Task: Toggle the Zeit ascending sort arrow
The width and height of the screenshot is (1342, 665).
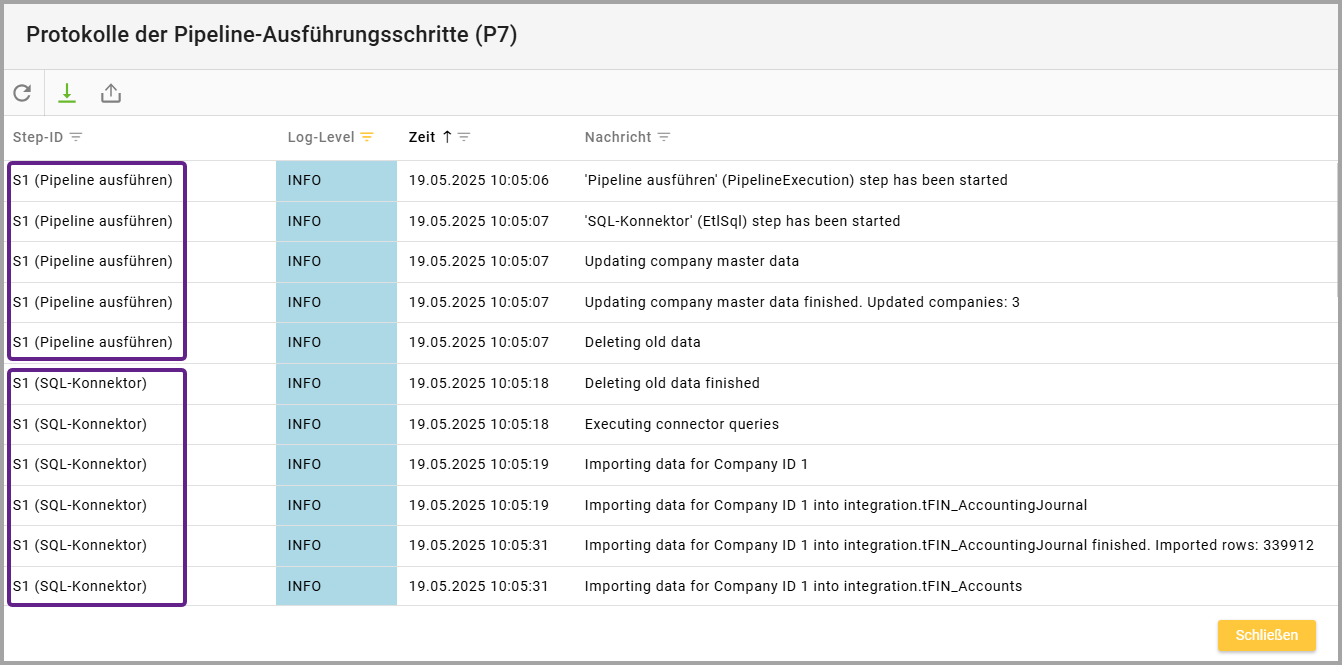Action: point(447,137)
